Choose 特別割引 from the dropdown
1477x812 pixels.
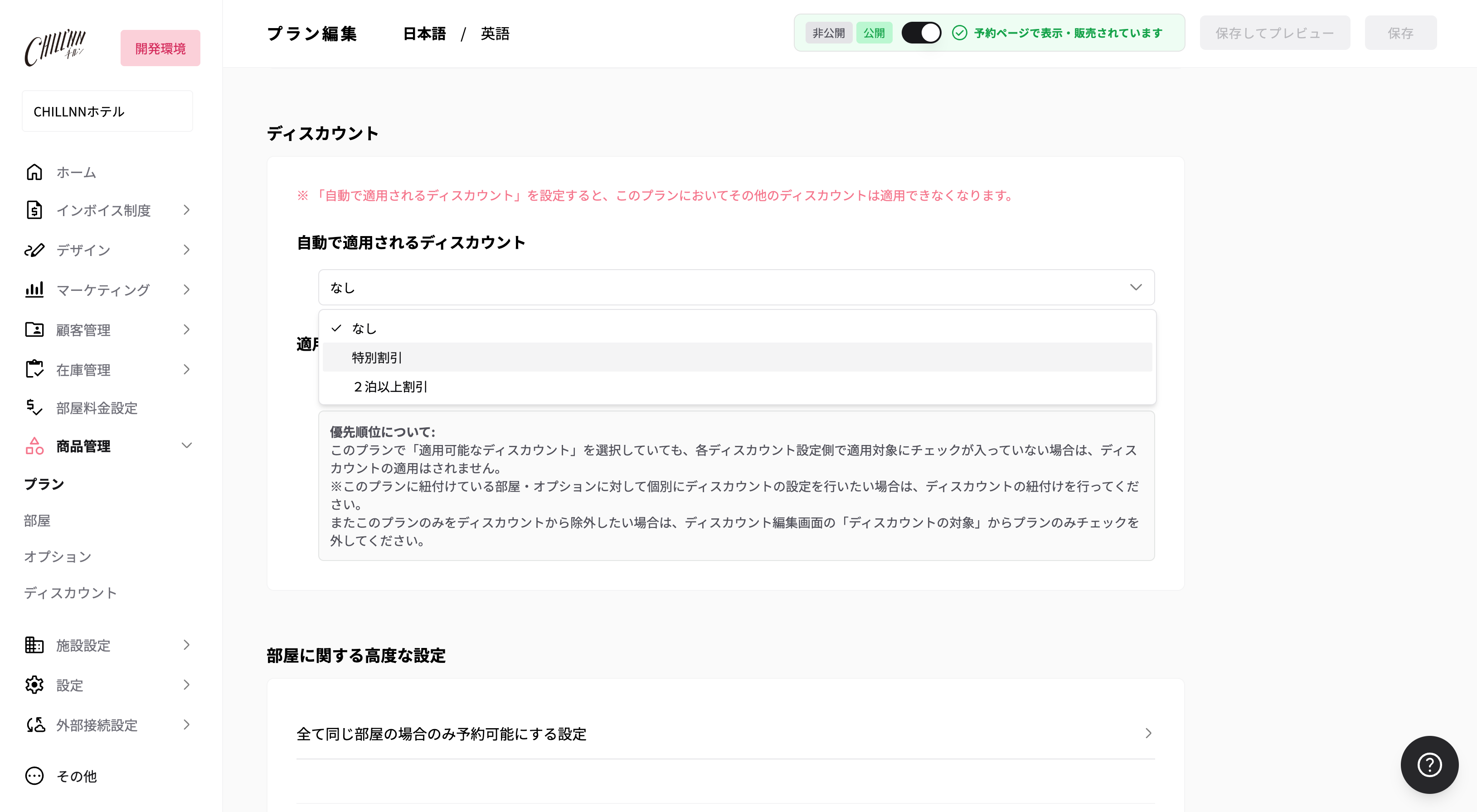point(737,358)
